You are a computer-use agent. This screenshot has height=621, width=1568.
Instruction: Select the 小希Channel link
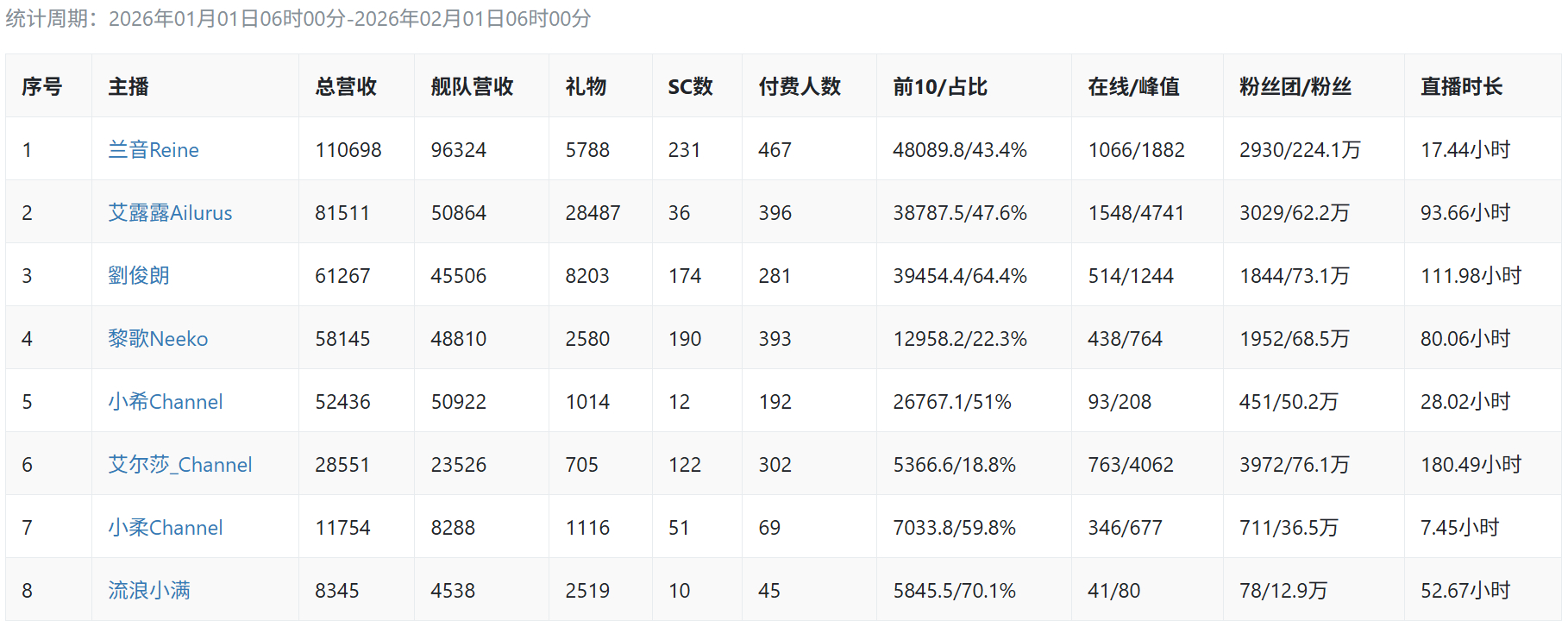tap(166, 402)
